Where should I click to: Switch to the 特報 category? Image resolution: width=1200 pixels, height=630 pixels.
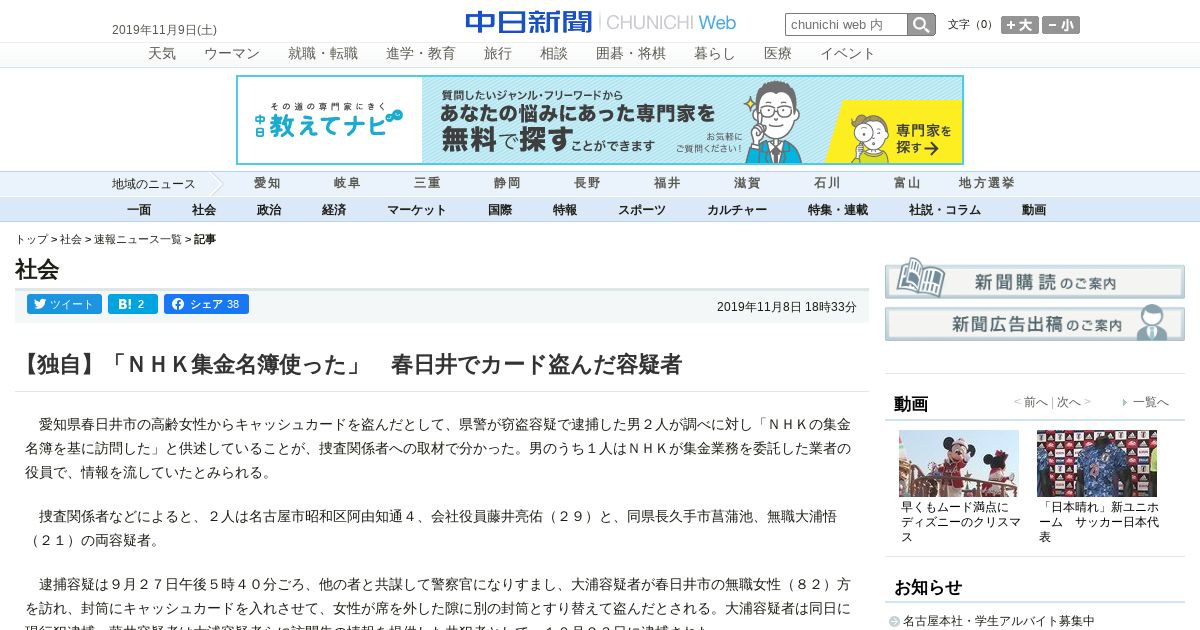[x=565, y=210]
